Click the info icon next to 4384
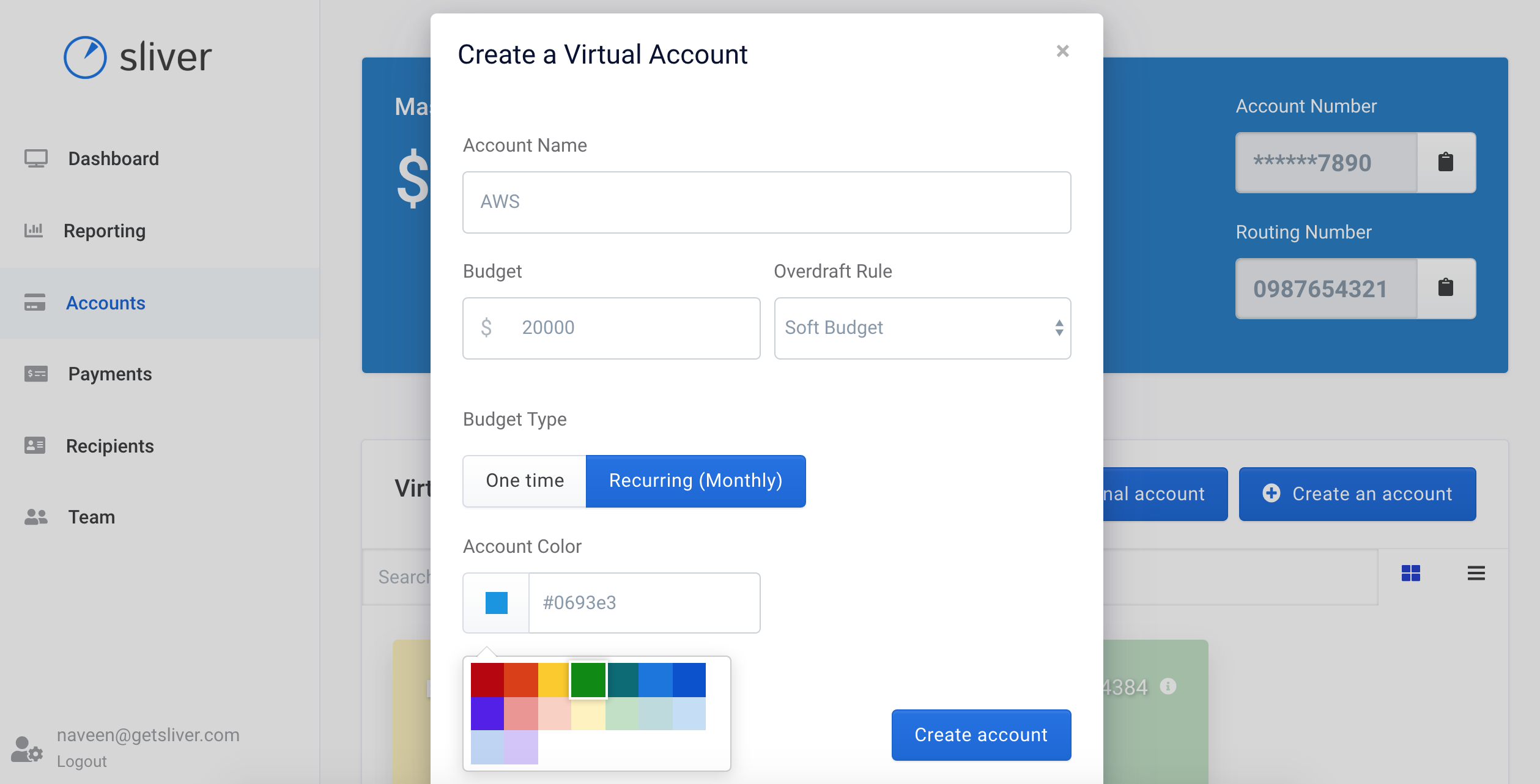 [x=1168, y=687]
